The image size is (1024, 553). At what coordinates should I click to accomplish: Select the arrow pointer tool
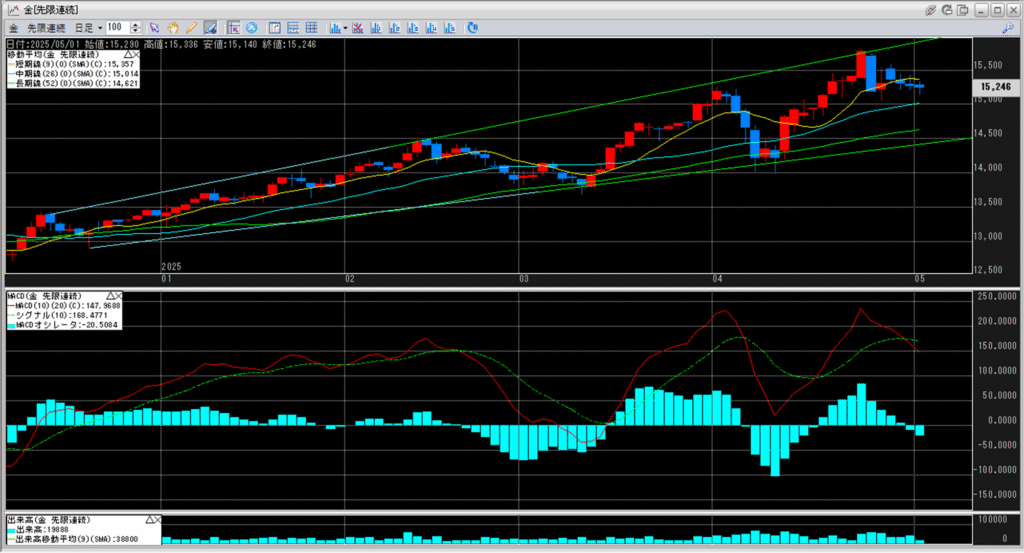coord(153,27)
